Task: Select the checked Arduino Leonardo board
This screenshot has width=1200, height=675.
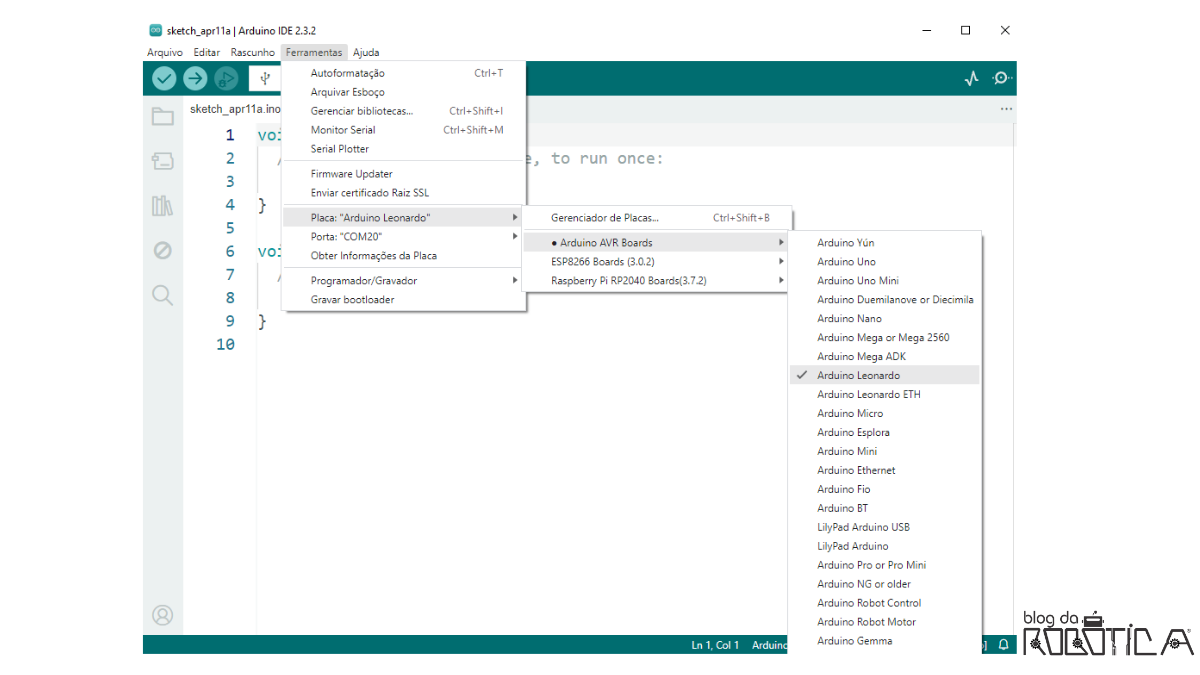Action: (858, 375)
